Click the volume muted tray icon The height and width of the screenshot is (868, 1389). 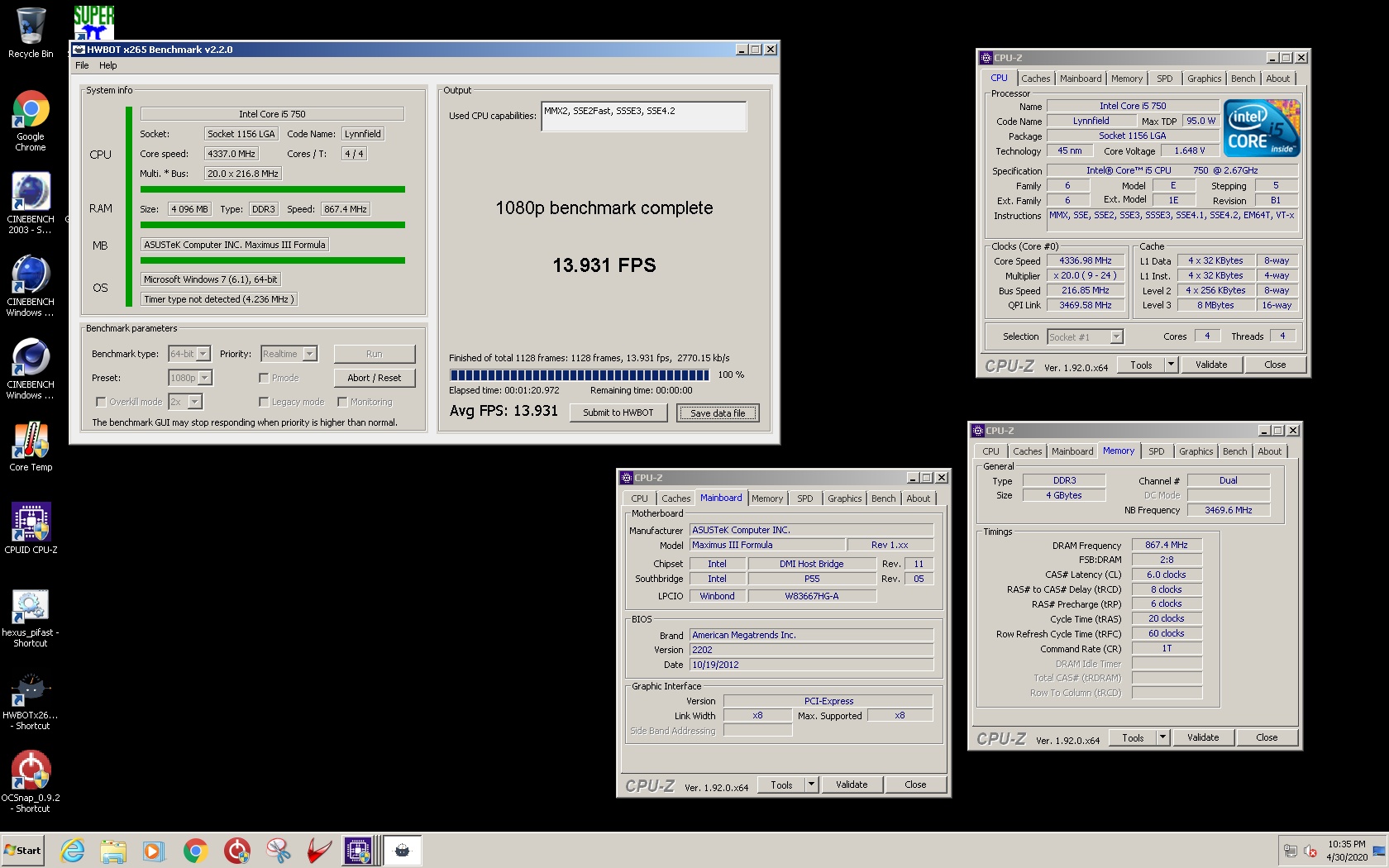1310,851
